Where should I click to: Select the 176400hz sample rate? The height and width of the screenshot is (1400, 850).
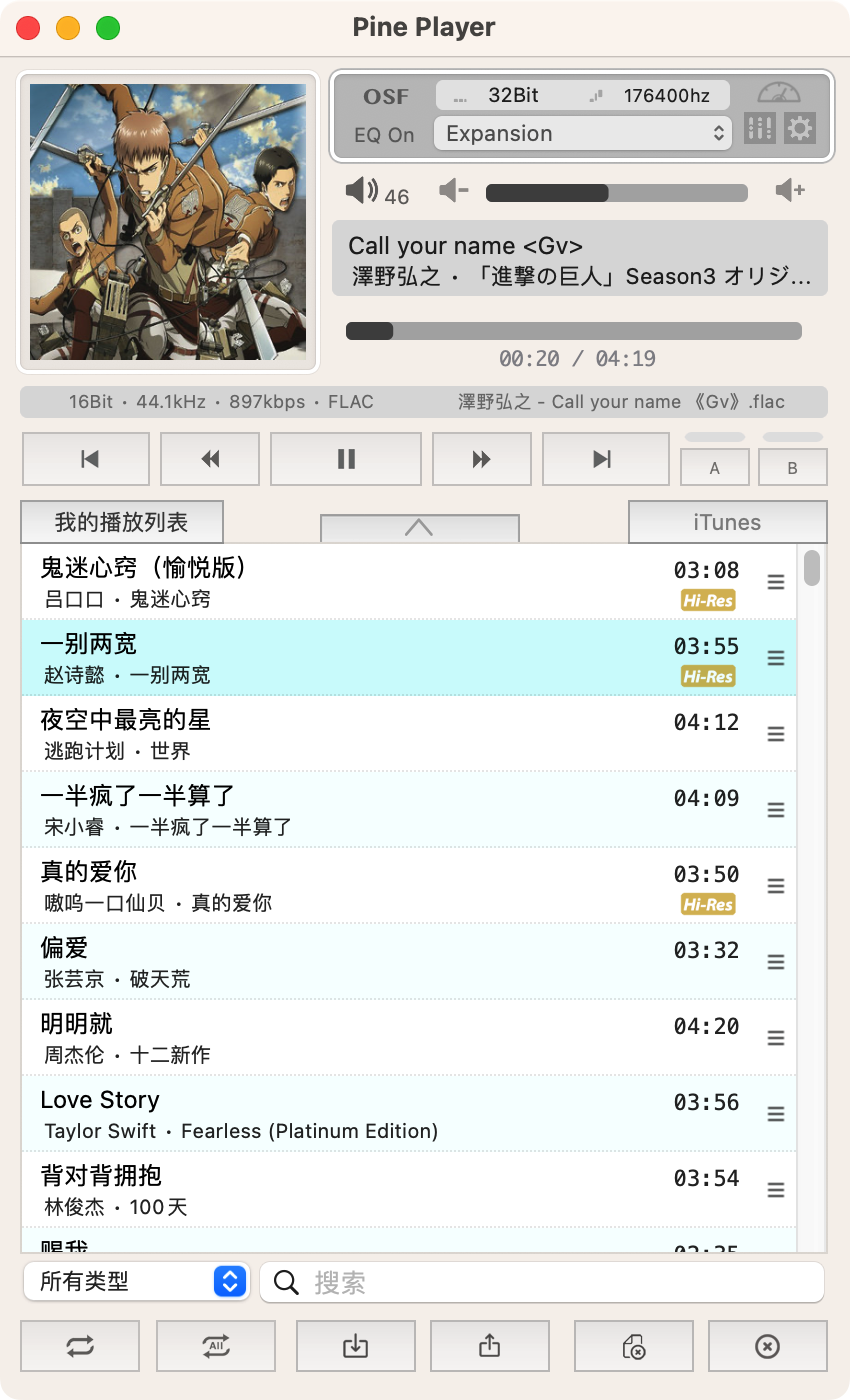pyautogui.click(x=666, y=96)
